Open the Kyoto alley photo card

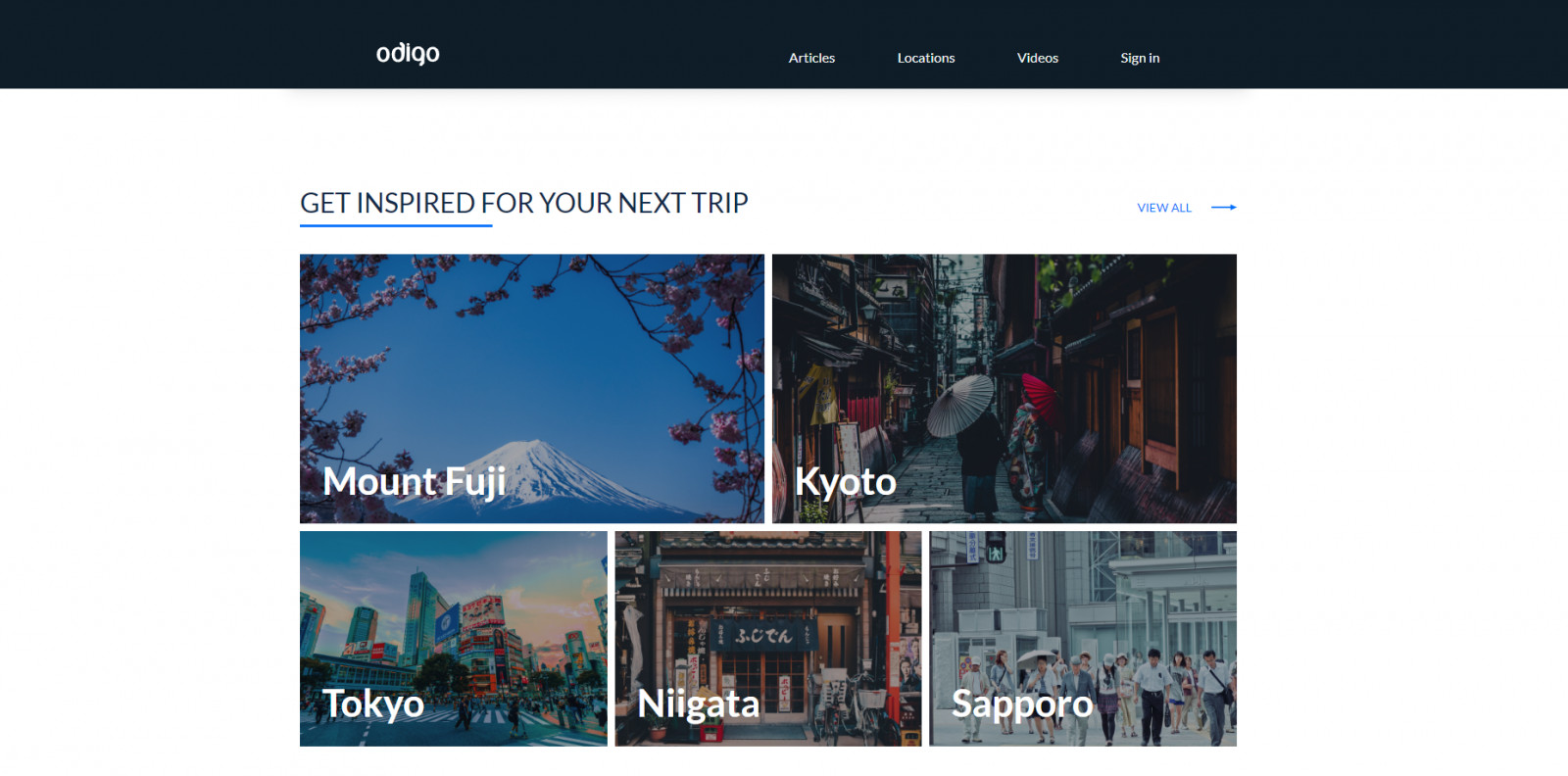pos(1004,388)
